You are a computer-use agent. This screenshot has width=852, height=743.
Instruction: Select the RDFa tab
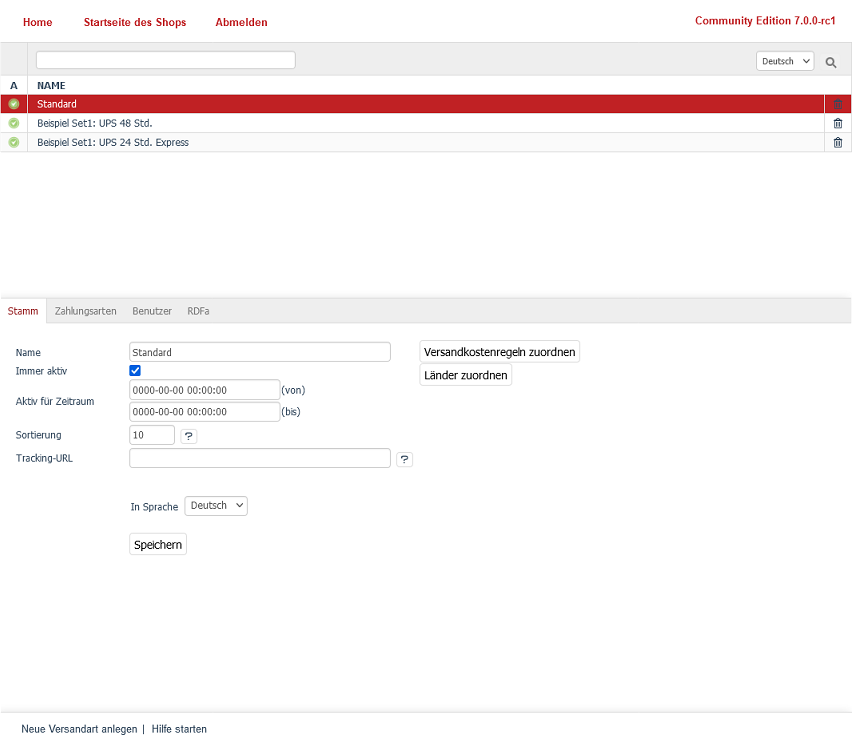click(198, 311)
